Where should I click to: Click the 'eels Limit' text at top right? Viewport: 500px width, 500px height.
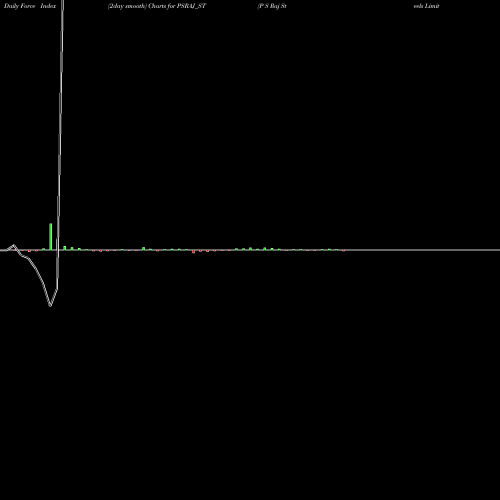pos(426,6)
